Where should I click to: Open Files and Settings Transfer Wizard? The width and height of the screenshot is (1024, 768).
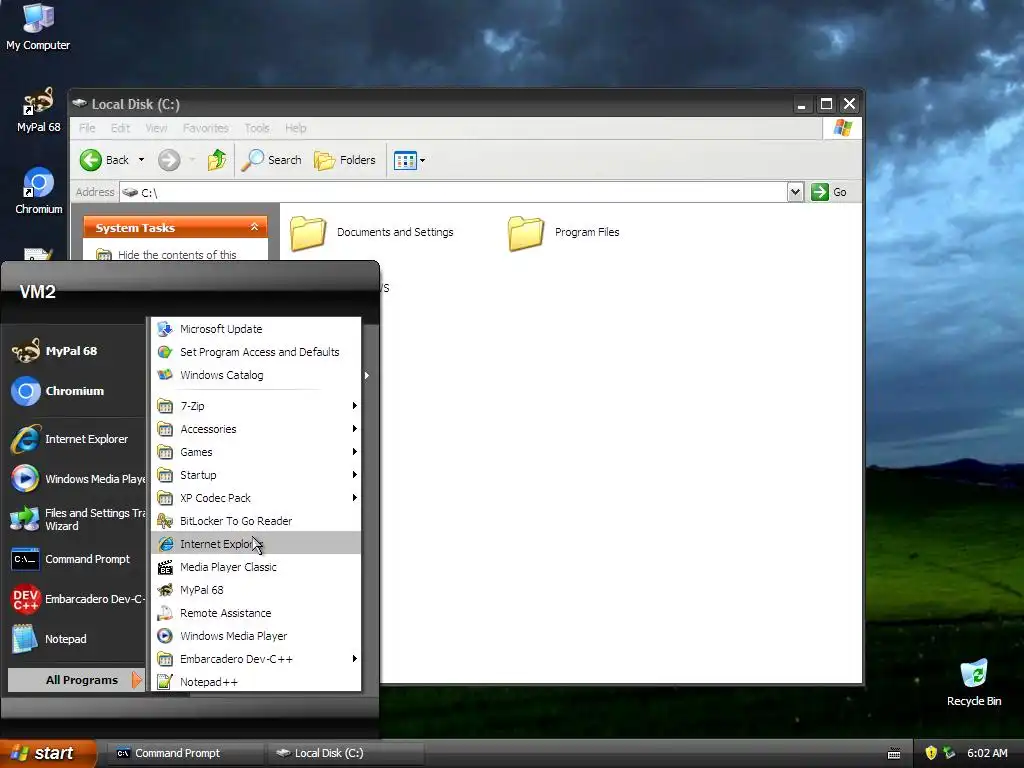[75, 519]
